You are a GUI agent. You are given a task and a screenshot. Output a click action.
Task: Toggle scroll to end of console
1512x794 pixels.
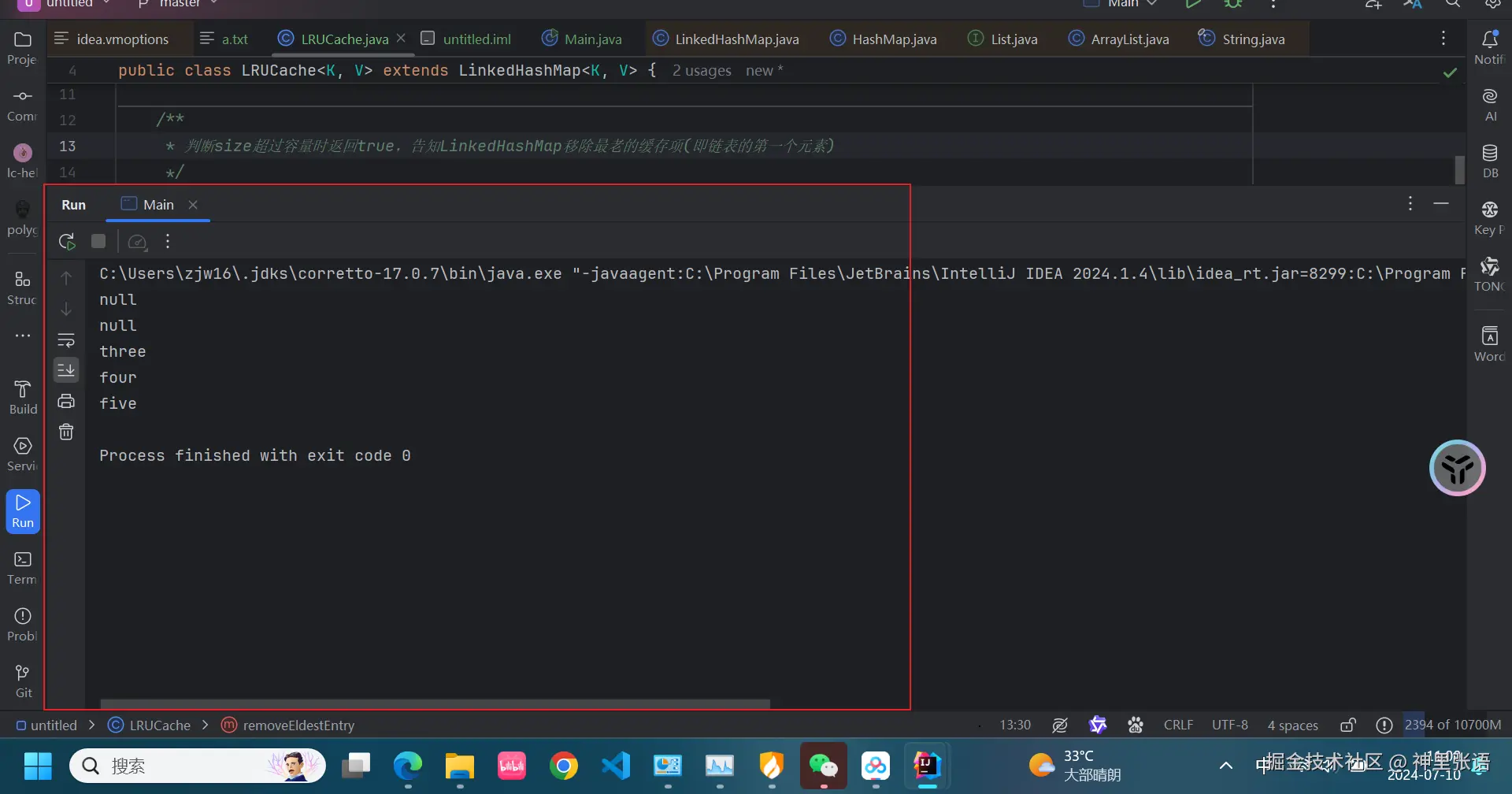[66, 370]
